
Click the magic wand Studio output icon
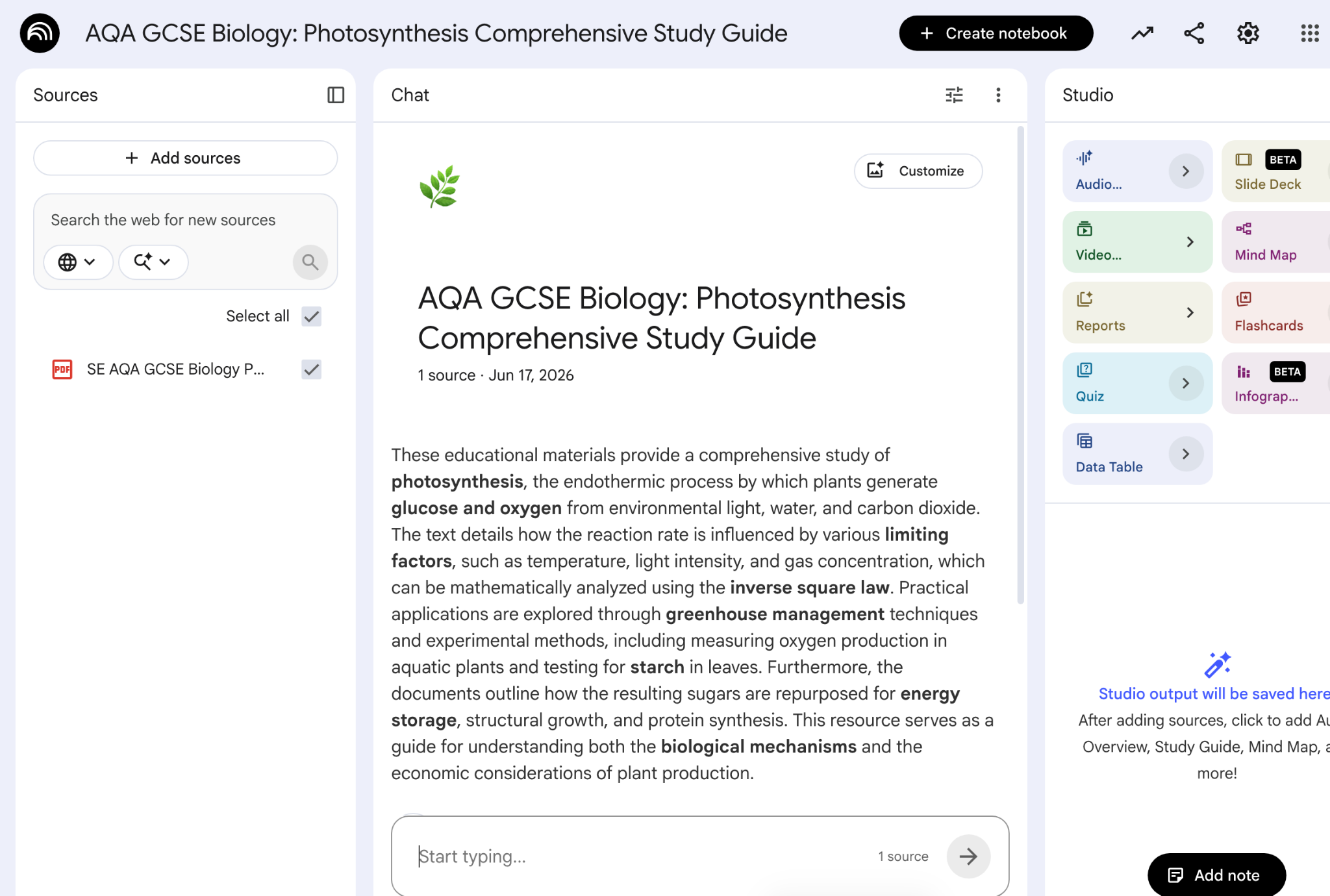(1217, 664)
